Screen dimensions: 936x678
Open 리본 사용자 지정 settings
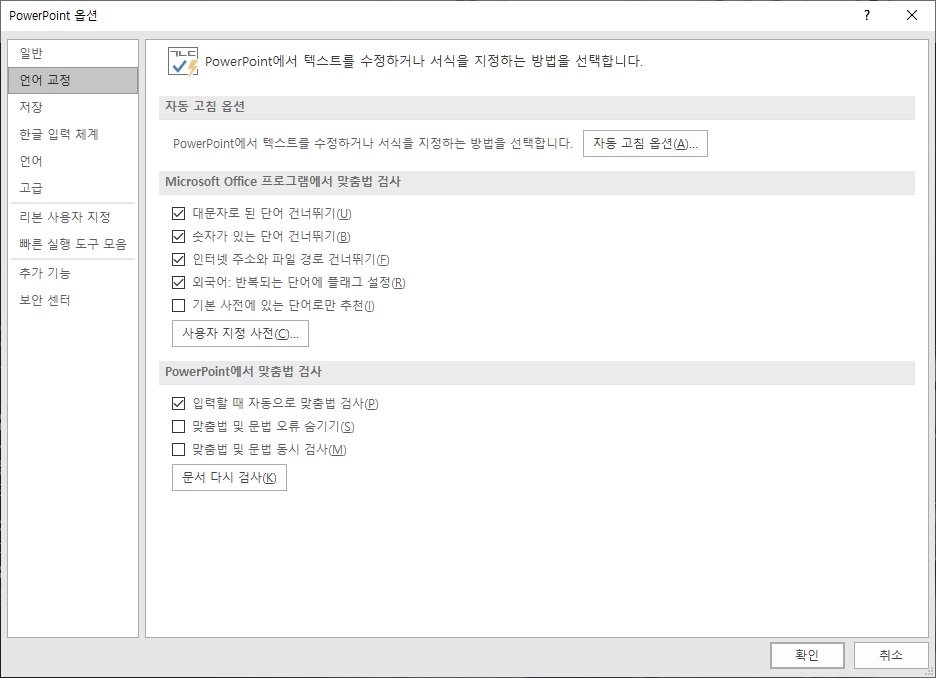point(73,217)
